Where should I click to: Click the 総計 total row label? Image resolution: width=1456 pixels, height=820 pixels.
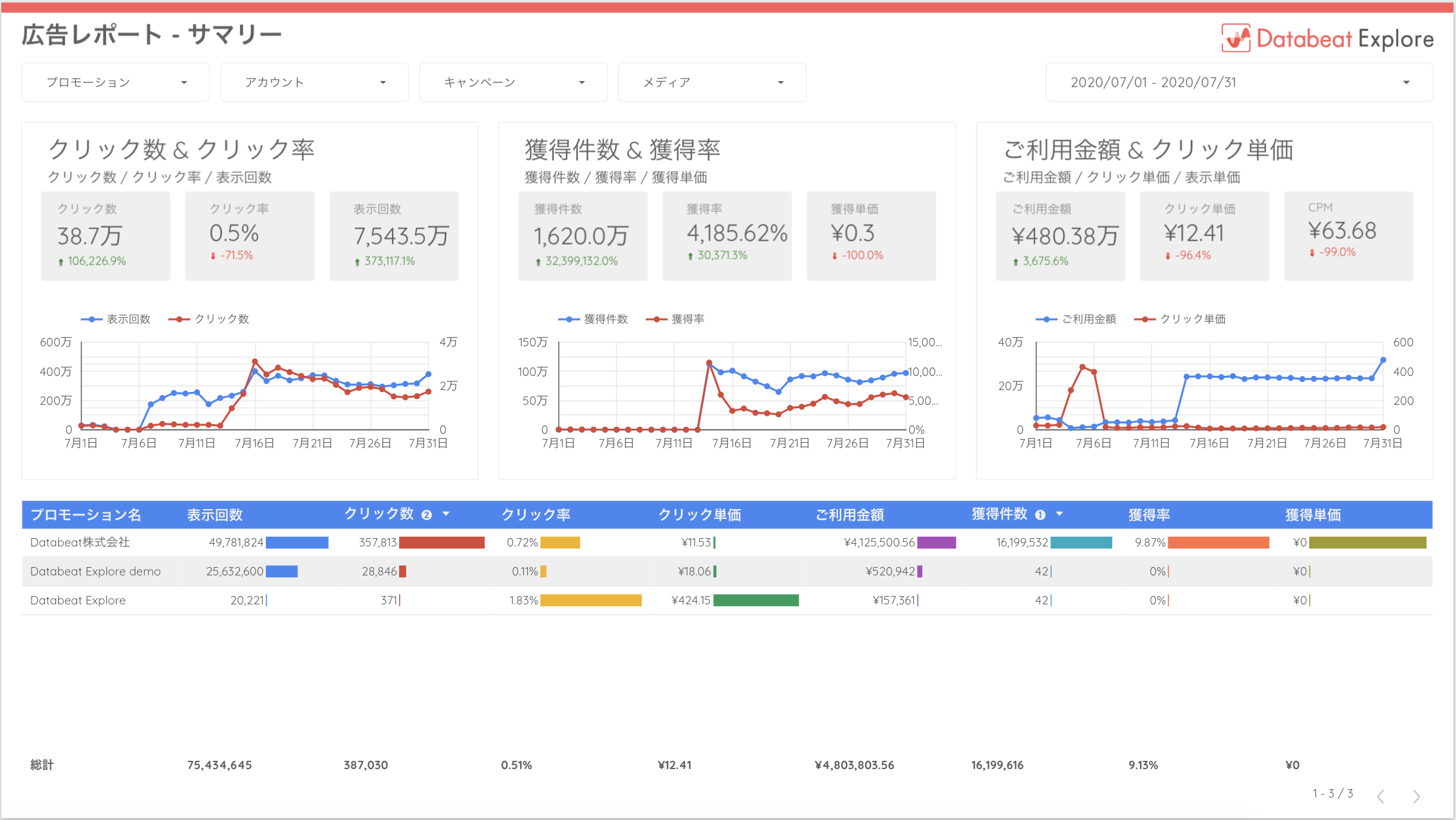click(x=42, y=765)
